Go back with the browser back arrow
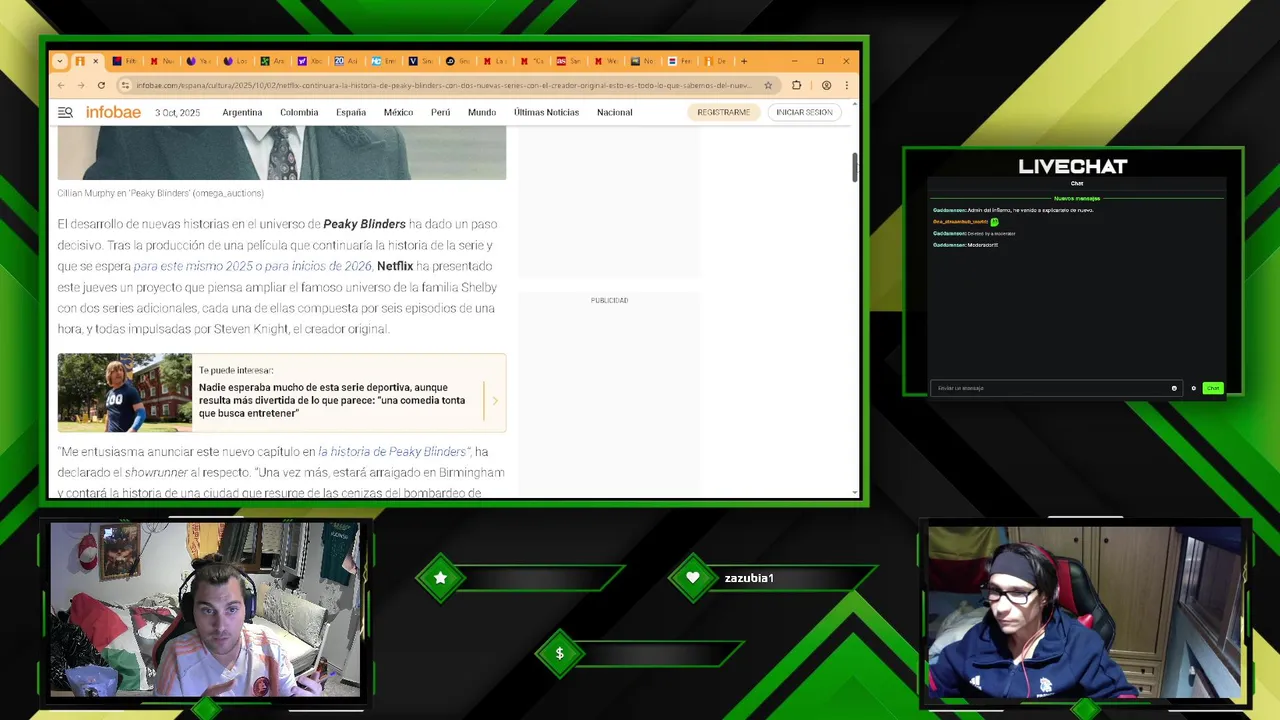1280x720 pixels. click(x=61, y=85)
